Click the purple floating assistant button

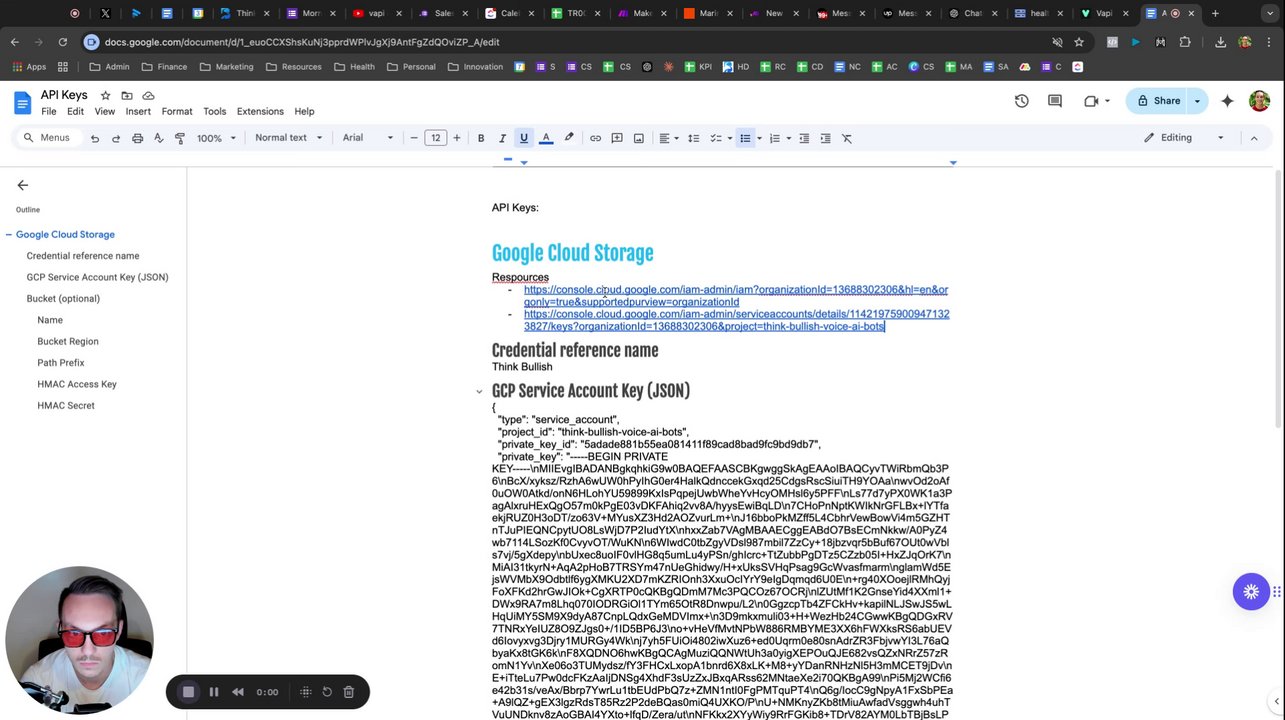[1250, 591]
